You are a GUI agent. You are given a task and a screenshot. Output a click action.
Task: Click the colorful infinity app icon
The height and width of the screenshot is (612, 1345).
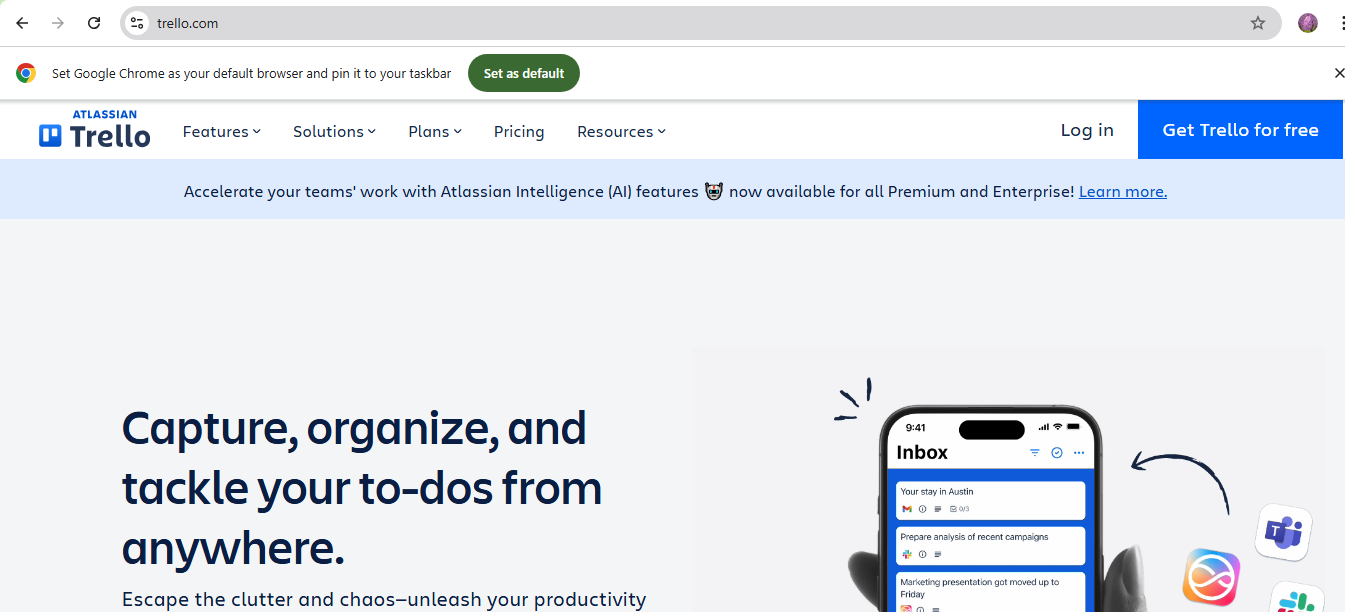(x=1211, y=577)
